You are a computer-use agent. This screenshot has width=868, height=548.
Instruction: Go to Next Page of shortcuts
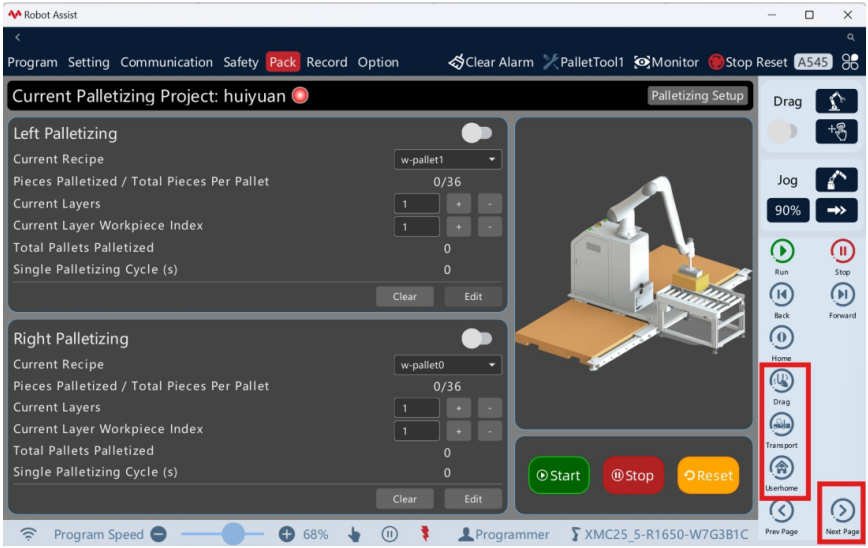point(842,511)
